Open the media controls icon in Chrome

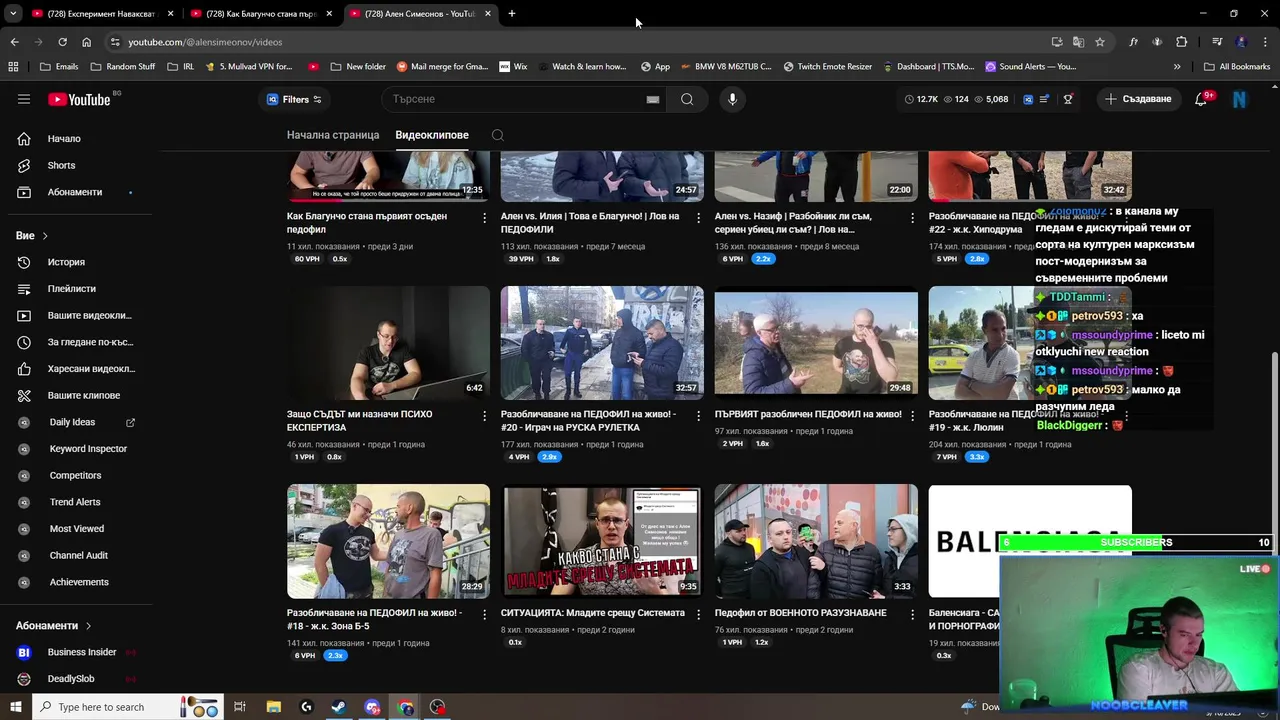click(x=1217, y=42)
